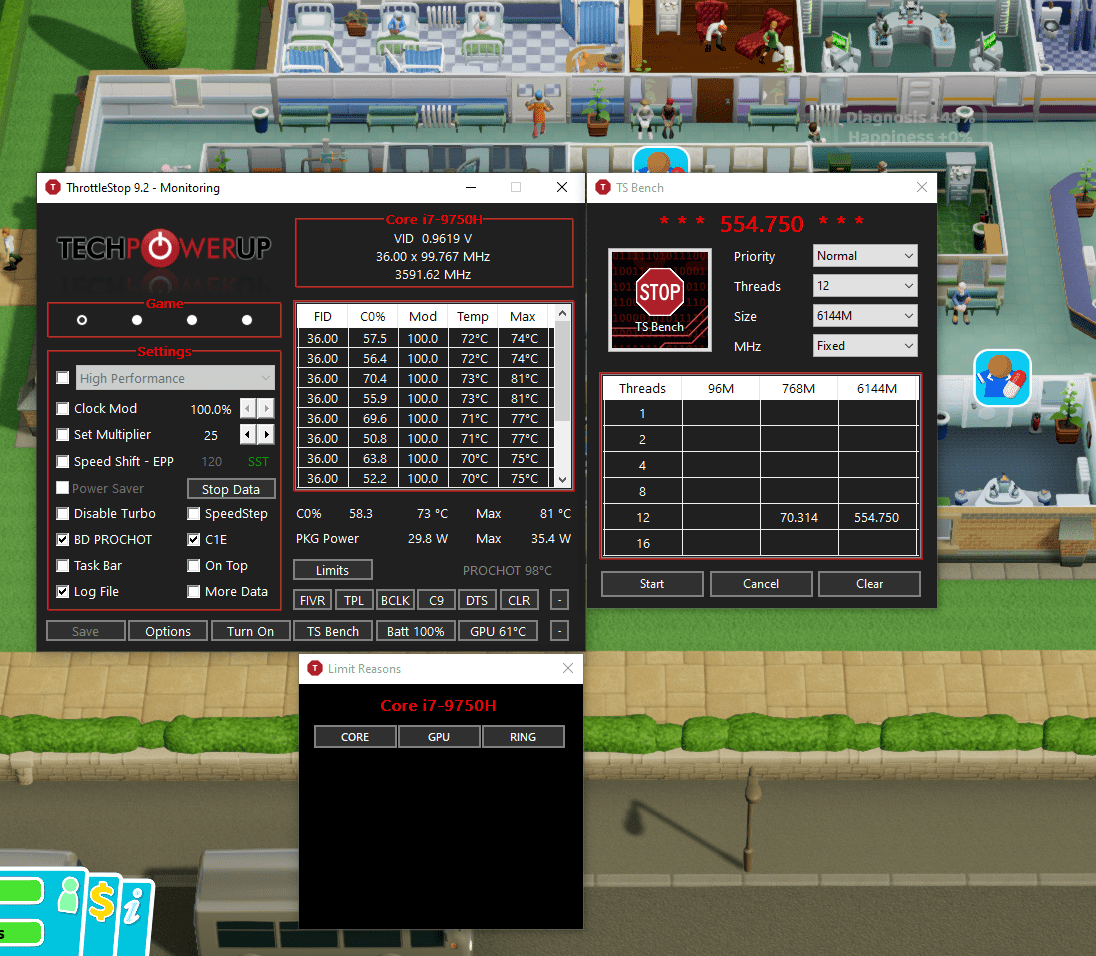Image resolution: width=1096 pixels, height=956 pixels.
Task: Clear the TS Bench results
Action: tap(870, 584)
